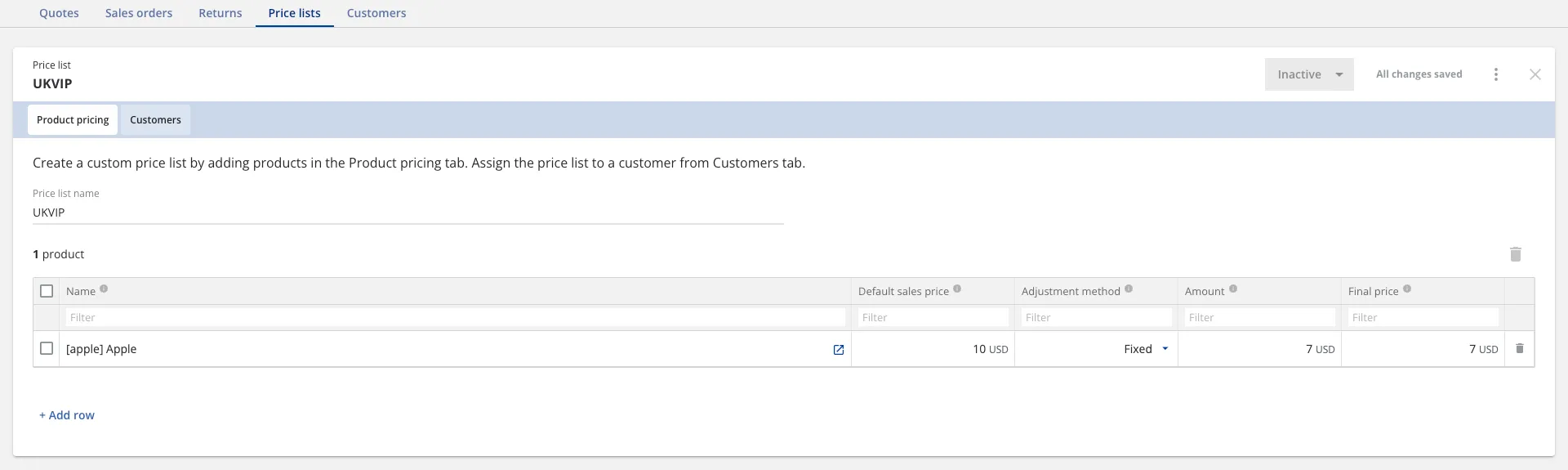The image size is (1568, 470).
Task: Click the UKVIP price list title
Action: coord(52,83)
